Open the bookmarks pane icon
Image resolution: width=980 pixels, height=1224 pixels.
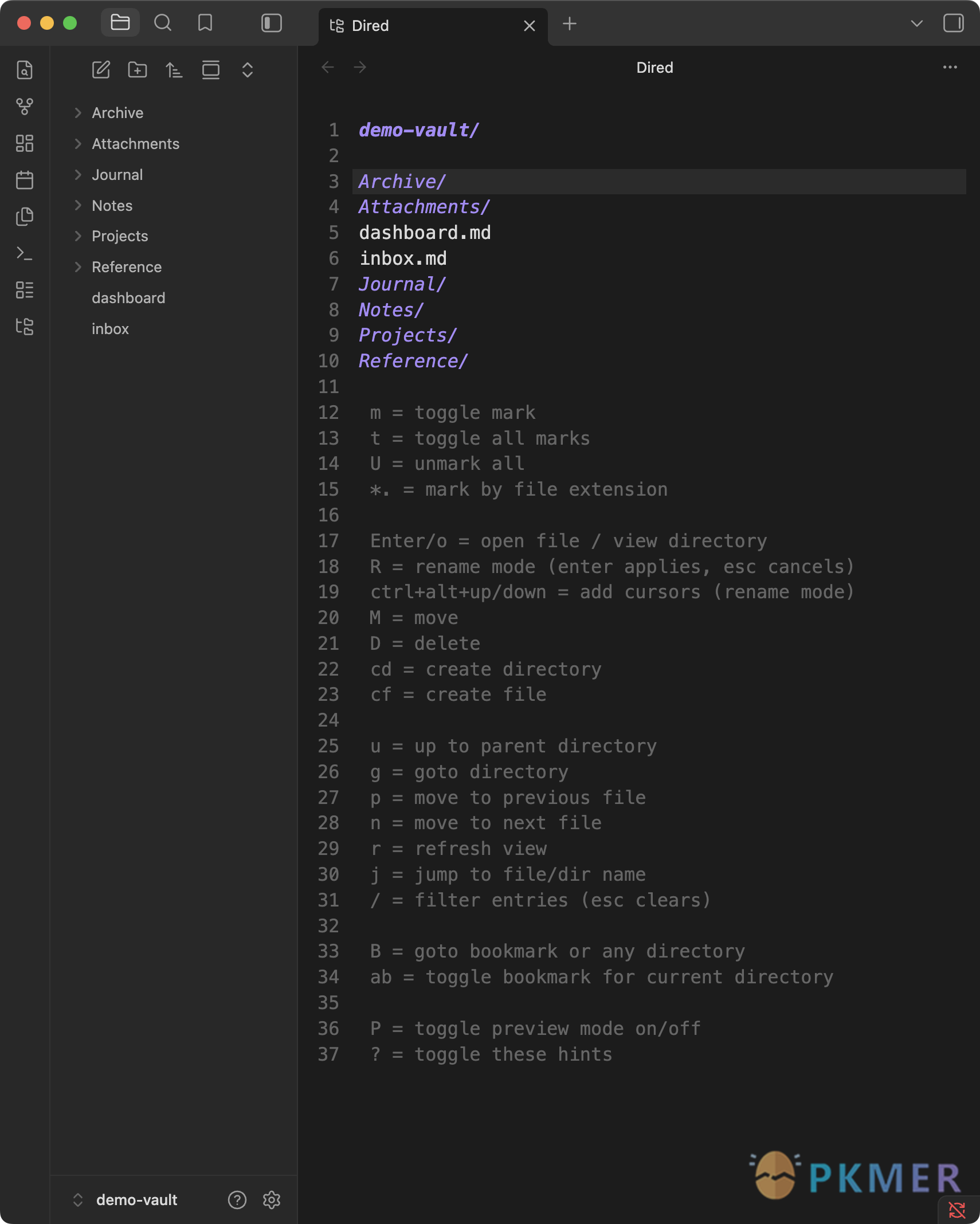point(205,23)
